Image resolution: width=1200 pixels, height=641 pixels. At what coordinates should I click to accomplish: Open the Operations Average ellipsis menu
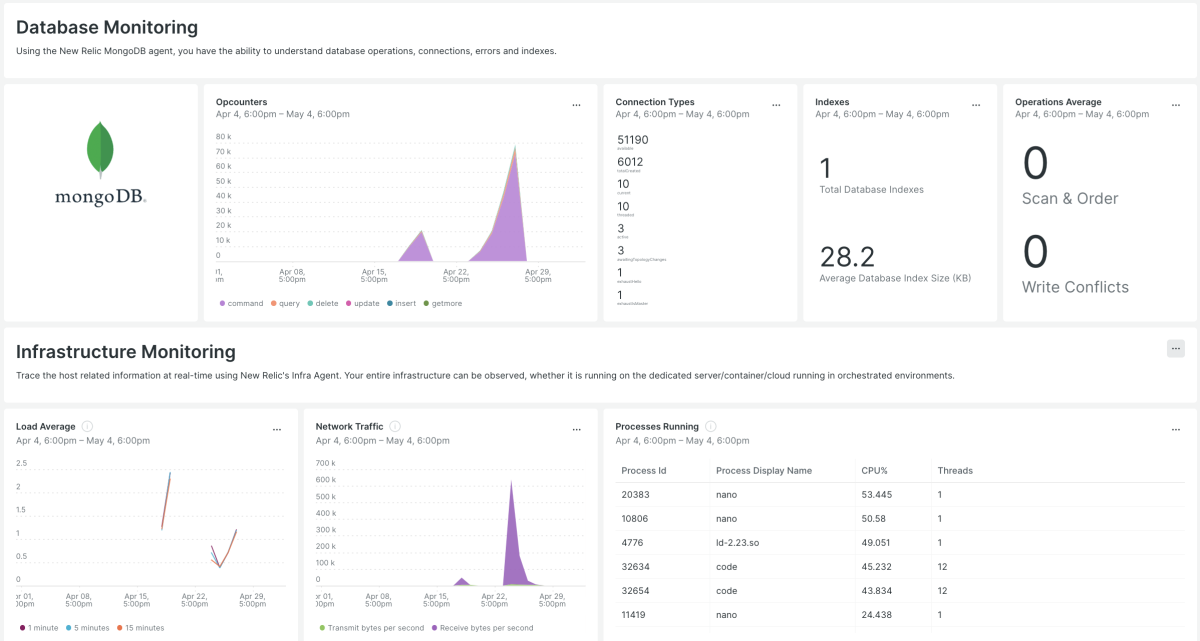point(1176,105)
